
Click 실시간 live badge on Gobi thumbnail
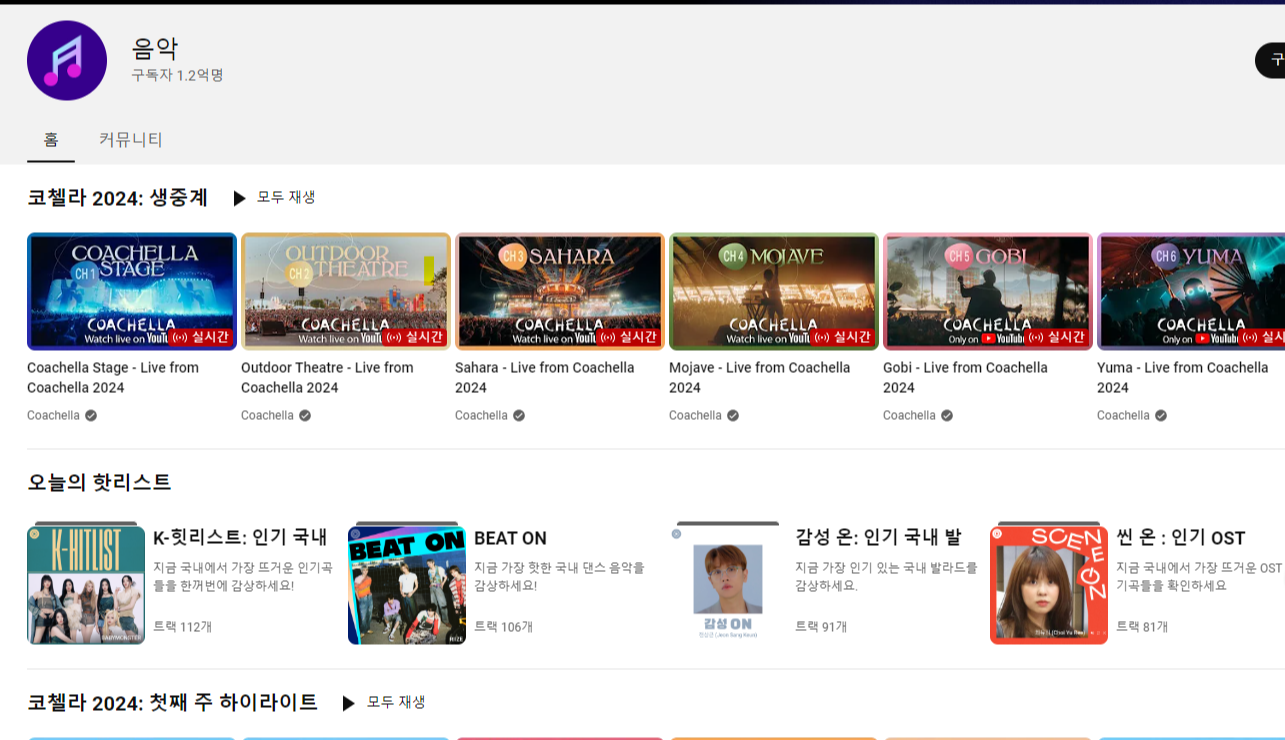point(1056,337)
